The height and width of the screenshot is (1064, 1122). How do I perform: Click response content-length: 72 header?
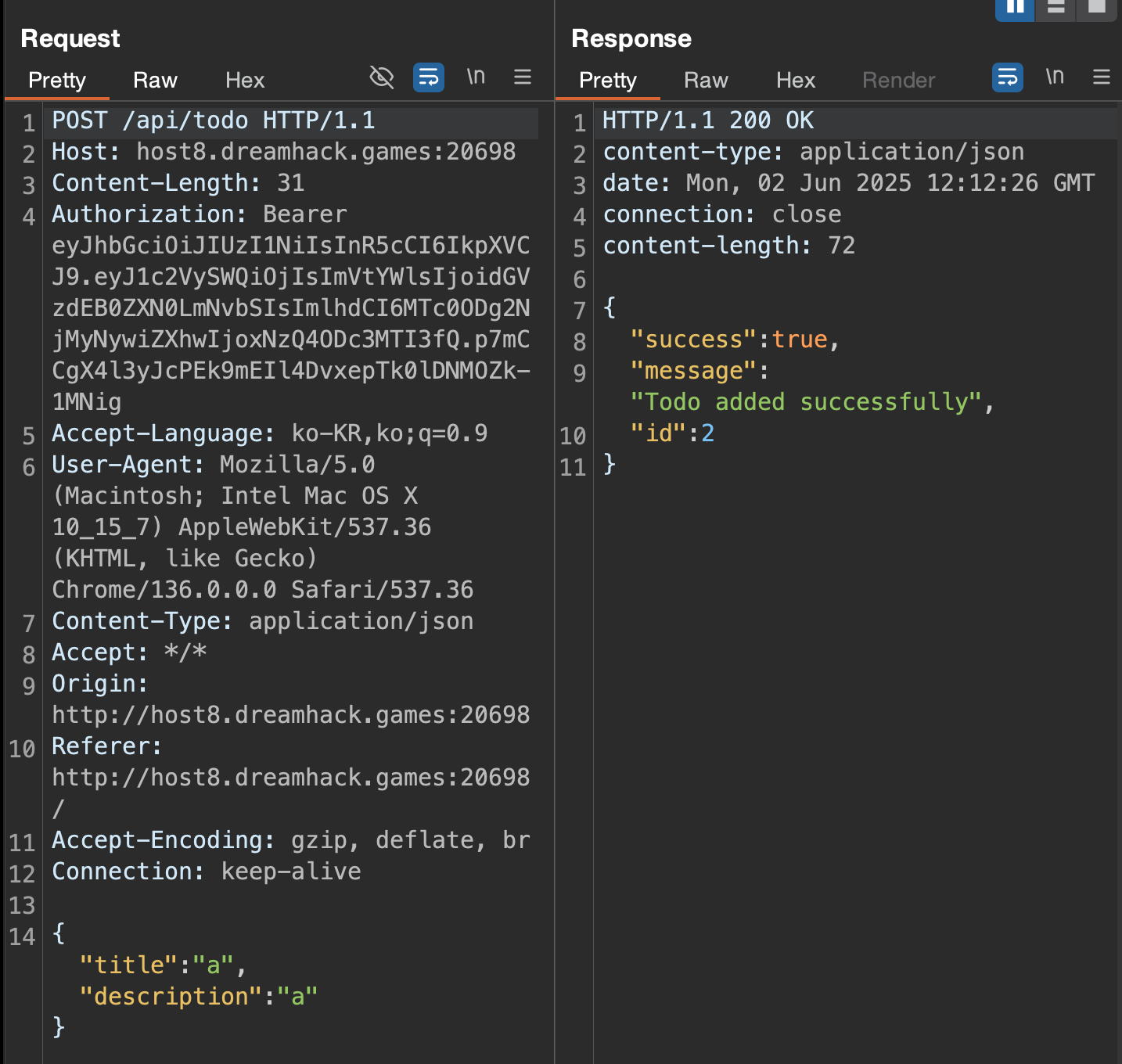coord(729,246)
